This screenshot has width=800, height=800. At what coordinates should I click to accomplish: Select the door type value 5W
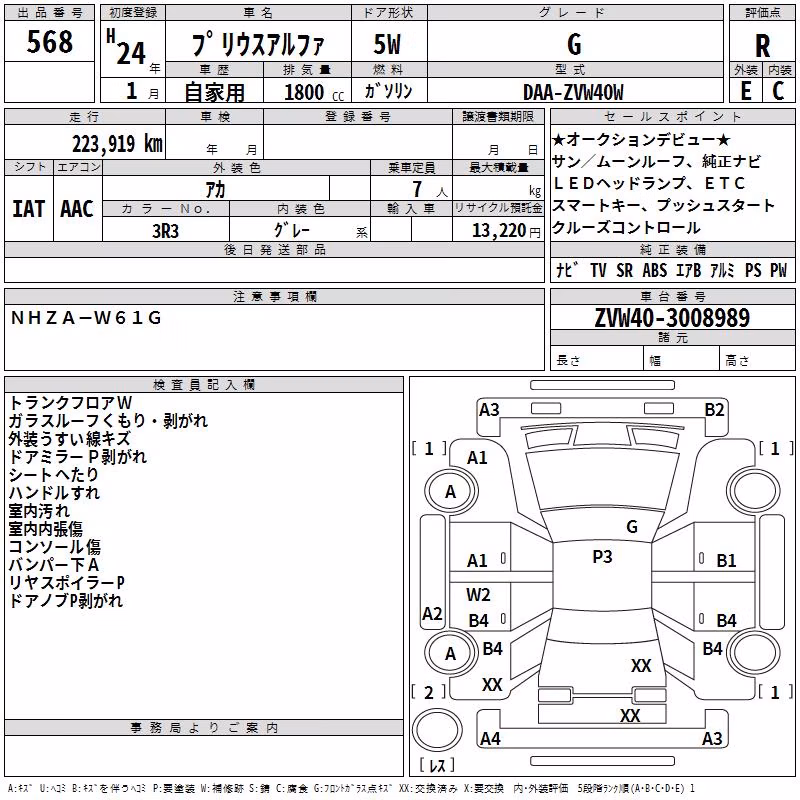click(387, 44)
